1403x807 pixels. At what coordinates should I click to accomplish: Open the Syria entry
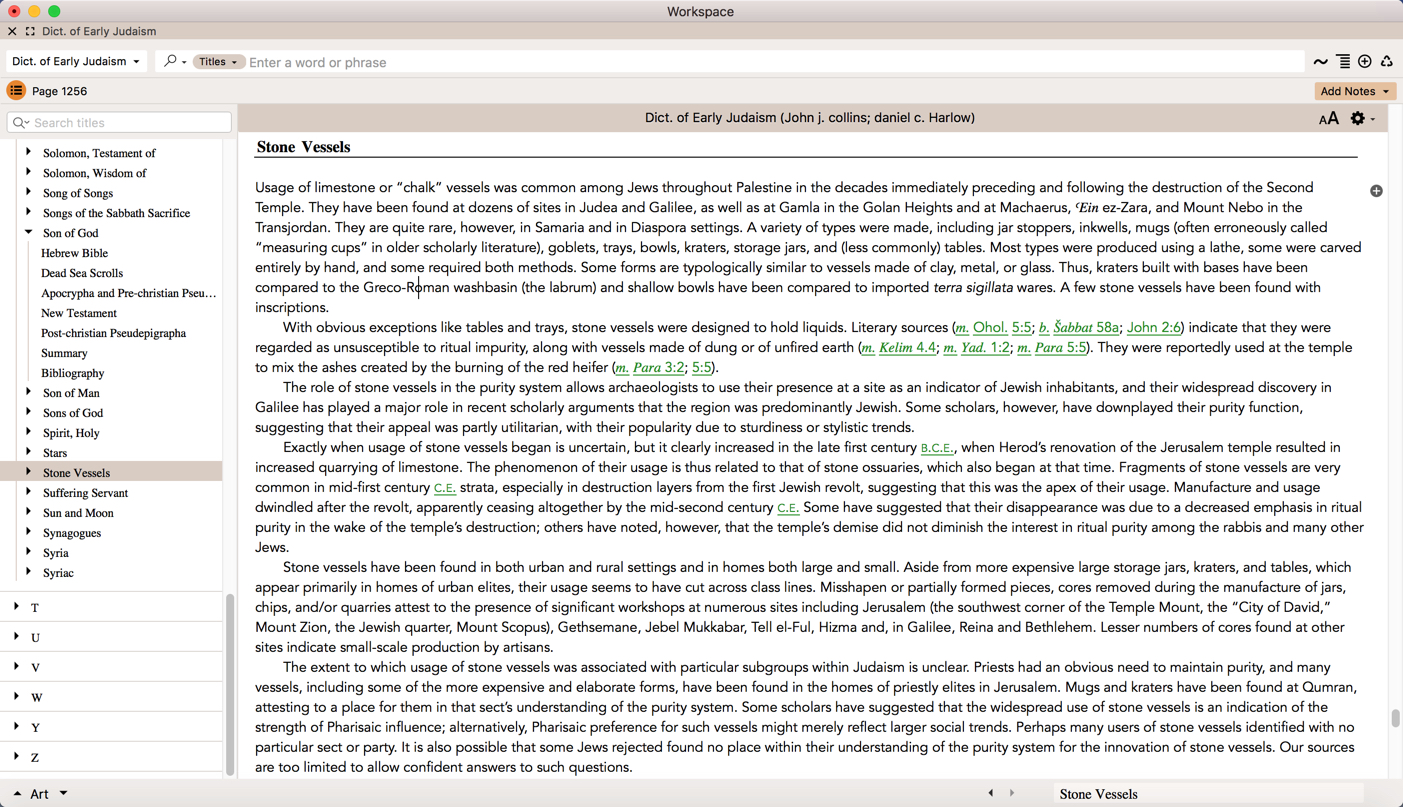(56, 553)
